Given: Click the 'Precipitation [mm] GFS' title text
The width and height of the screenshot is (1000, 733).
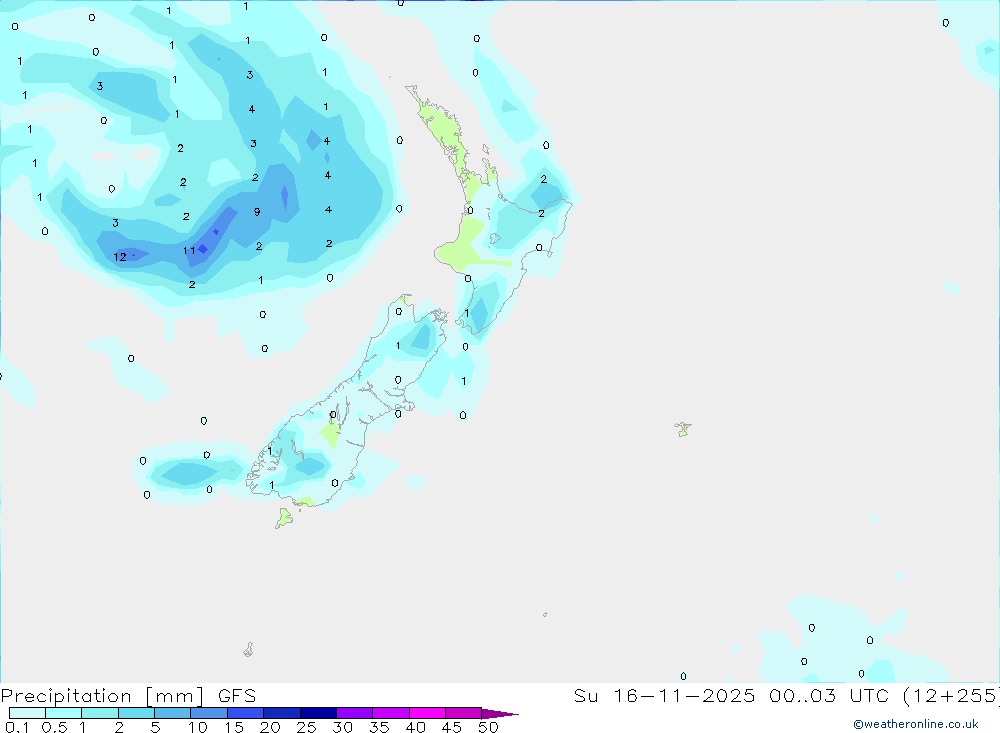Looking at the screenshot, I should pyautogui.click(x=128, y=696).
